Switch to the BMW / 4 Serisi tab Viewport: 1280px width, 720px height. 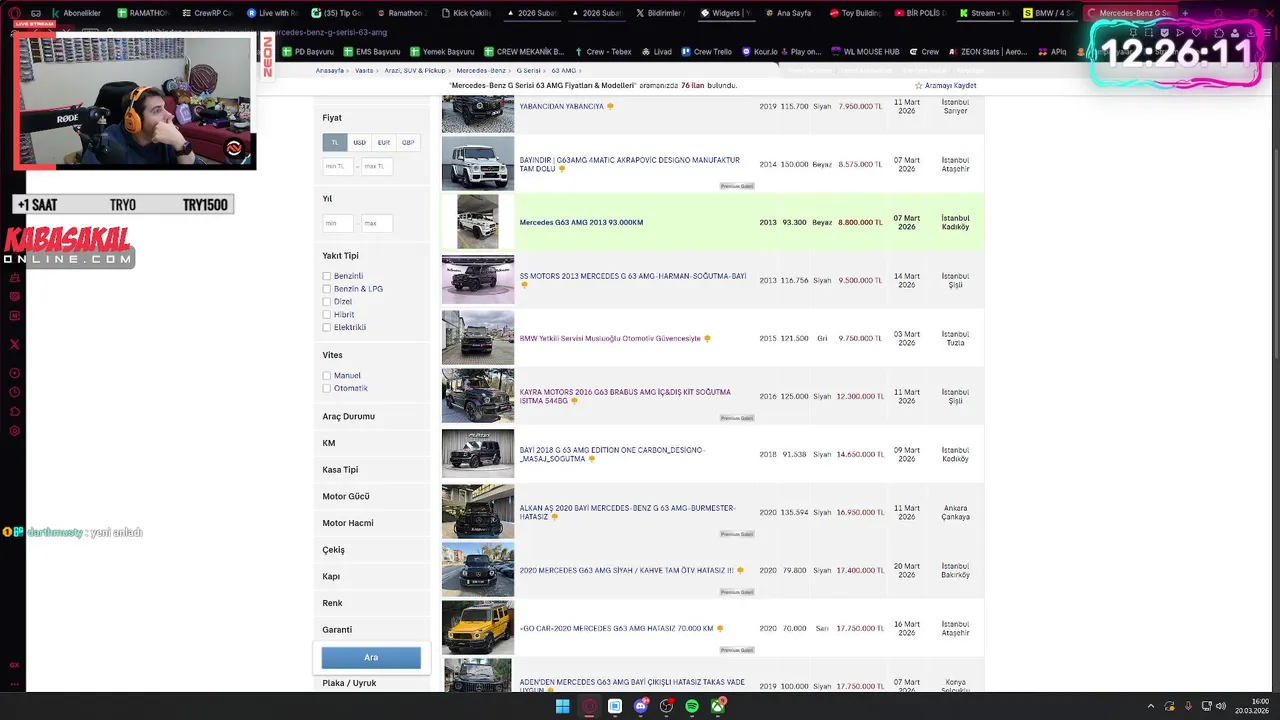[1049, 13]
